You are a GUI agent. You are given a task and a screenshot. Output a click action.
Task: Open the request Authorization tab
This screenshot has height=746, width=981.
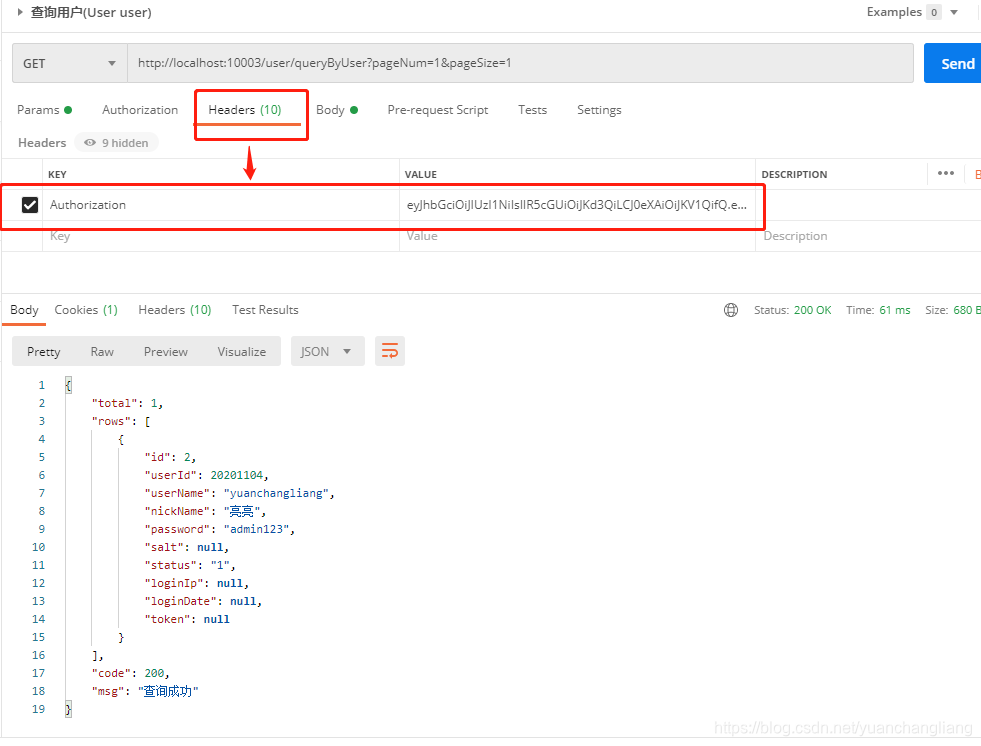tap(140, 110)
